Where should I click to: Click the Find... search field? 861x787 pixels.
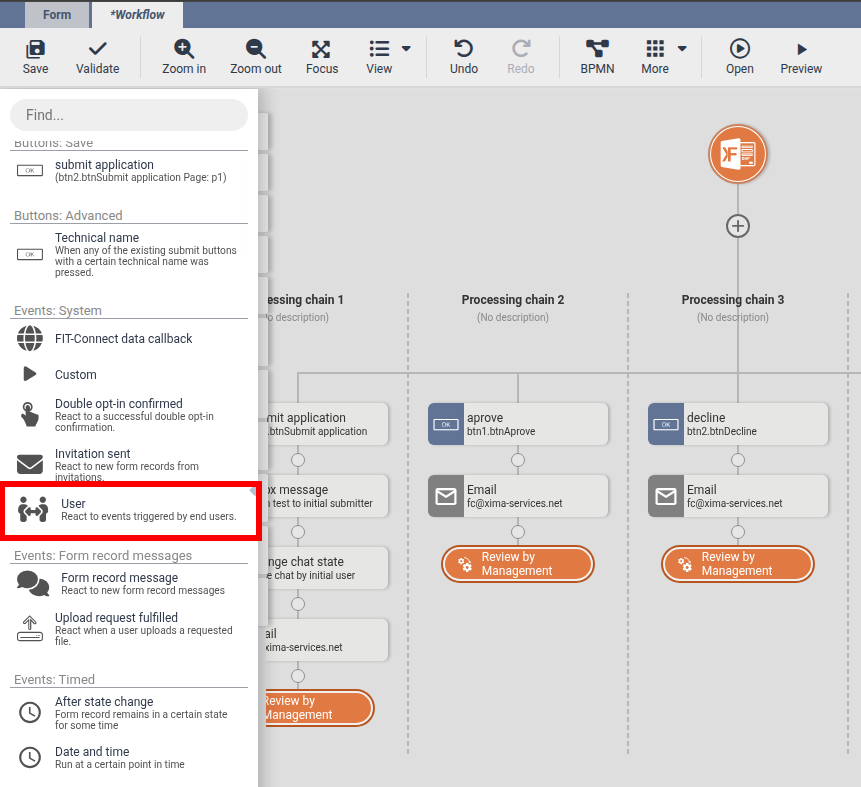(129, 115)
